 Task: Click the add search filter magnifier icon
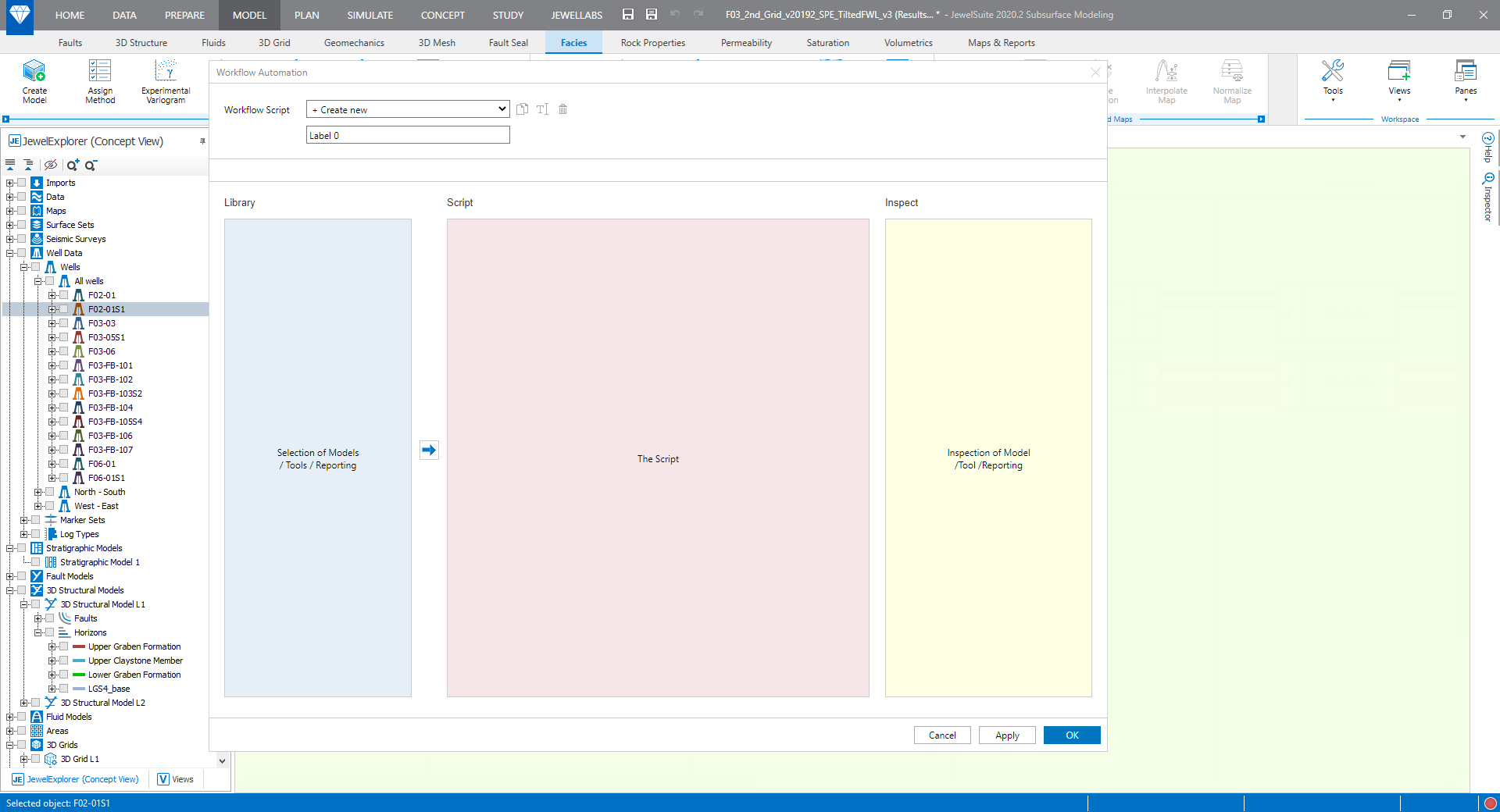point(73,165)
